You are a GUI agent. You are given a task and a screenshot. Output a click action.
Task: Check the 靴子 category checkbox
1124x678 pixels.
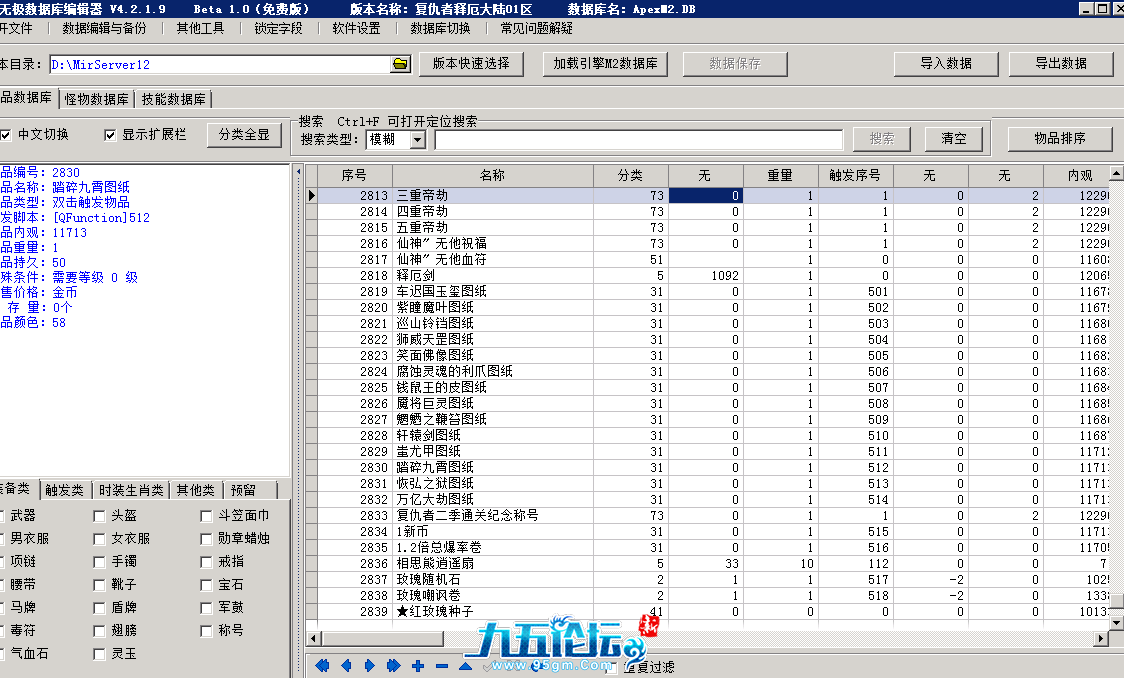pos(99,585)
